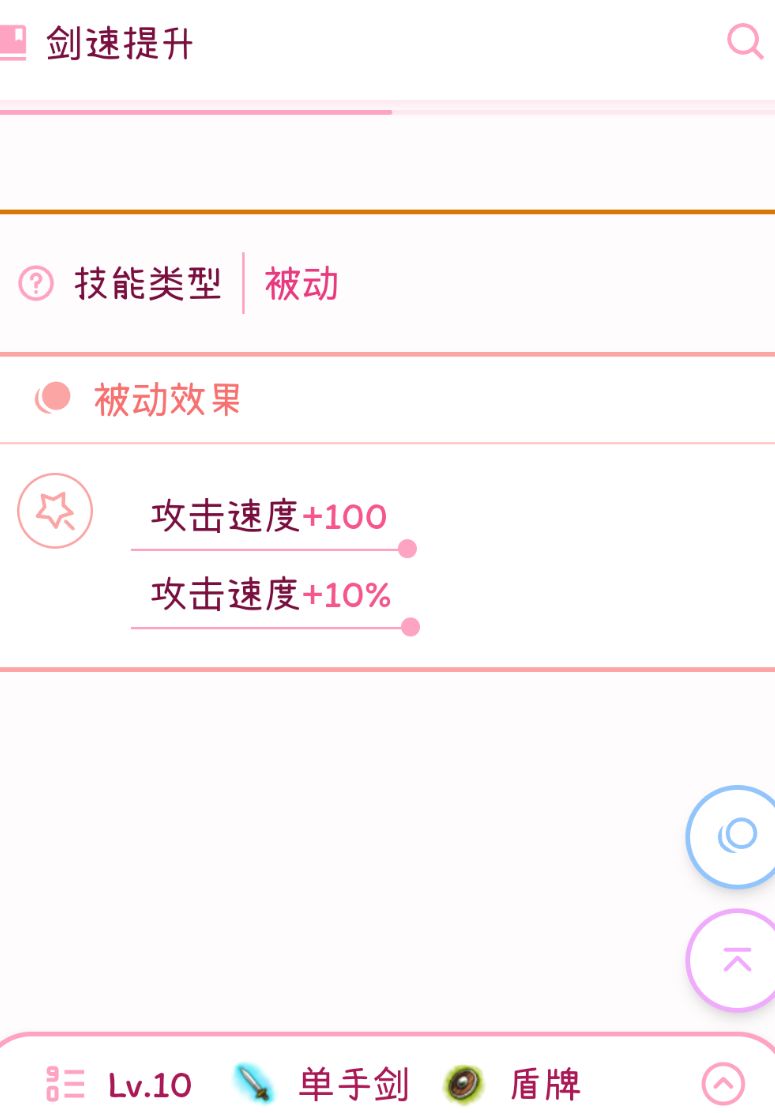Image resolution: width=775 pixels, height=1113 pixels.
Task: Click the 被动效果 section swirl icon
Action: pos(53,398)
